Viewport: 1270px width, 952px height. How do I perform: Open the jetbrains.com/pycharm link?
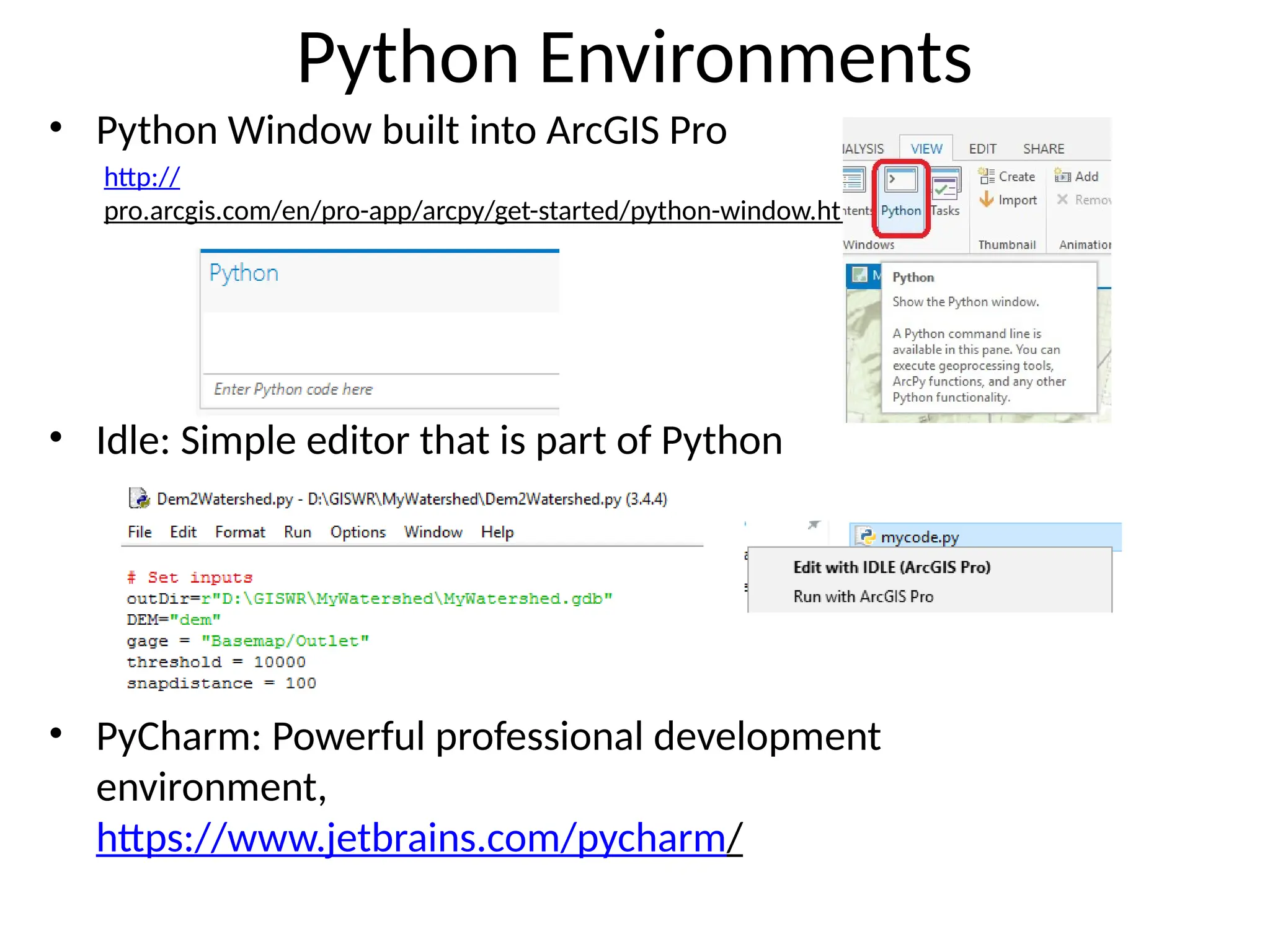[x=419, y=838]
